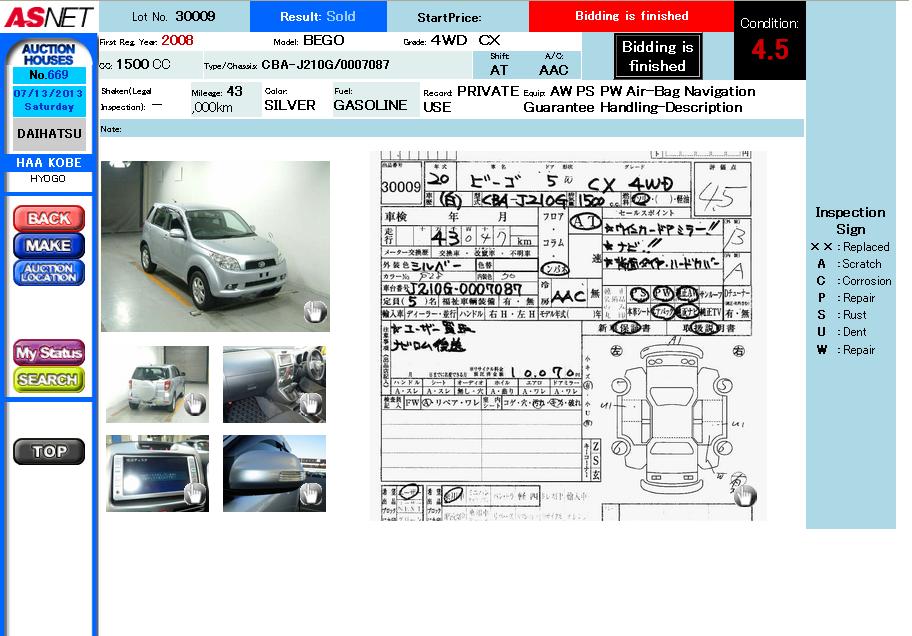
Task: View the navigation screen thumbnail
Action: pos(157,473)
